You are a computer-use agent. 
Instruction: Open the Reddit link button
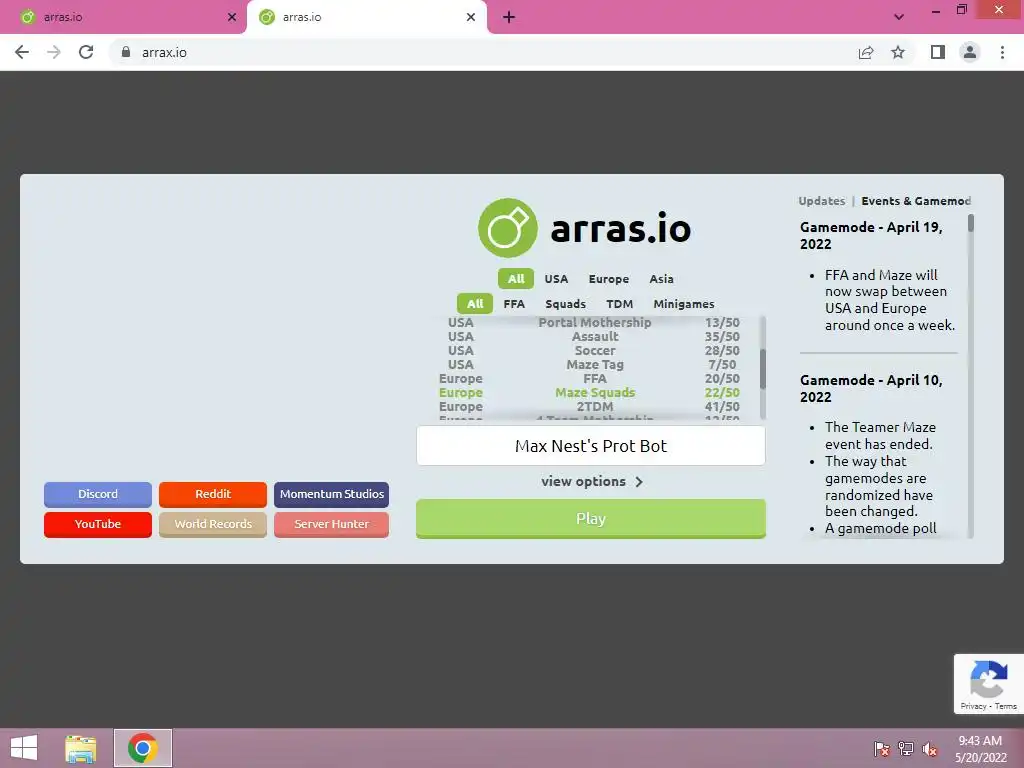(x=213, y=494)
